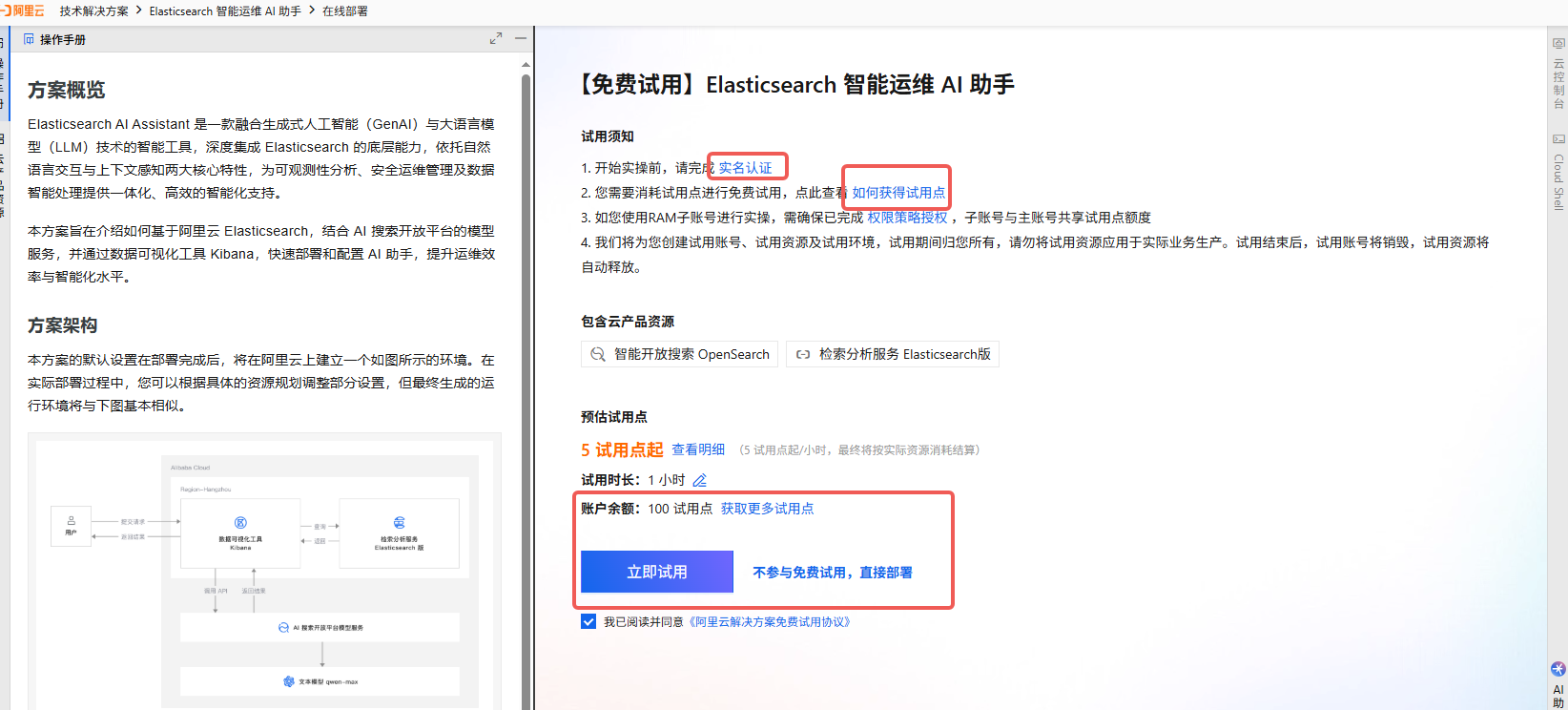Open 查看明细 trial points details
The image size is (1568, 710).
(x=698, y=449)
